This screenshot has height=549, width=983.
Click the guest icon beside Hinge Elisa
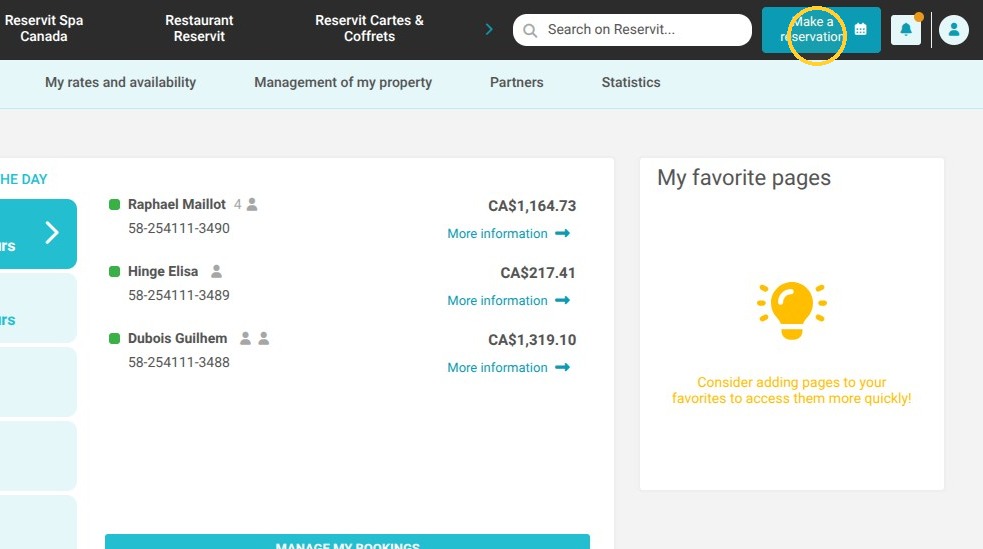[x=216, y=271]
